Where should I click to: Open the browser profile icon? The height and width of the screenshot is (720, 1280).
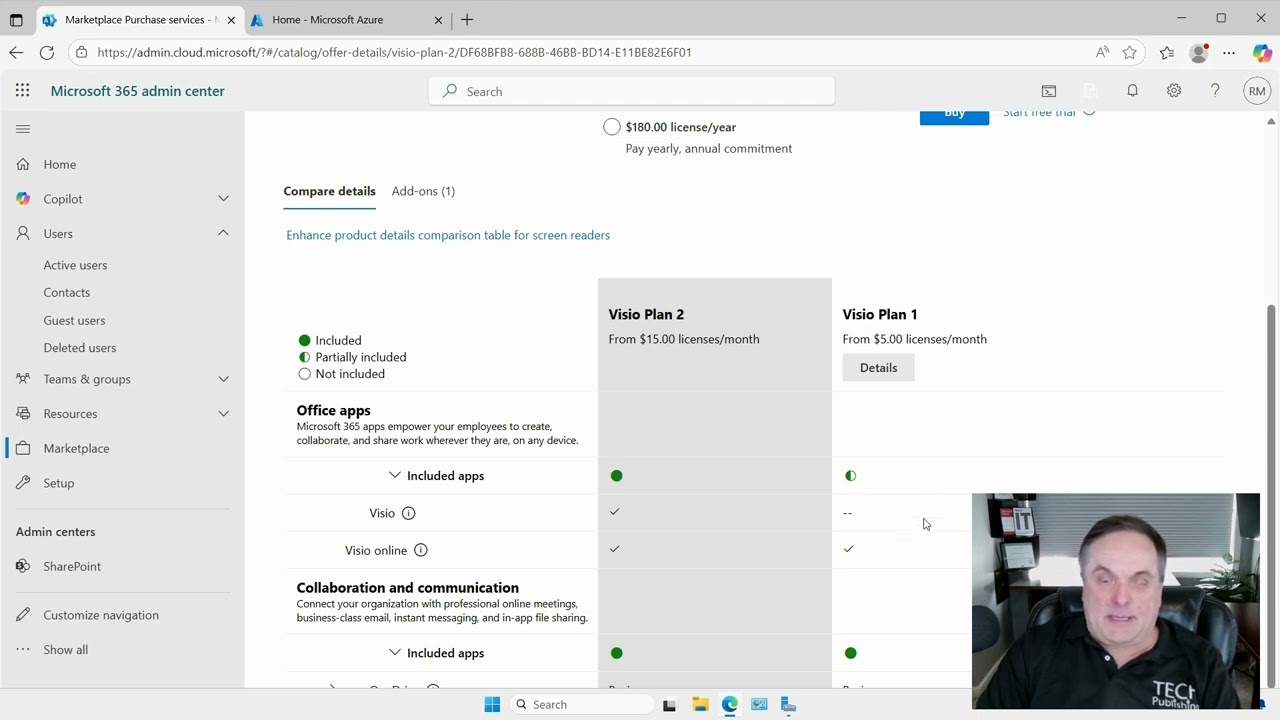click(x=1198, y=52)
